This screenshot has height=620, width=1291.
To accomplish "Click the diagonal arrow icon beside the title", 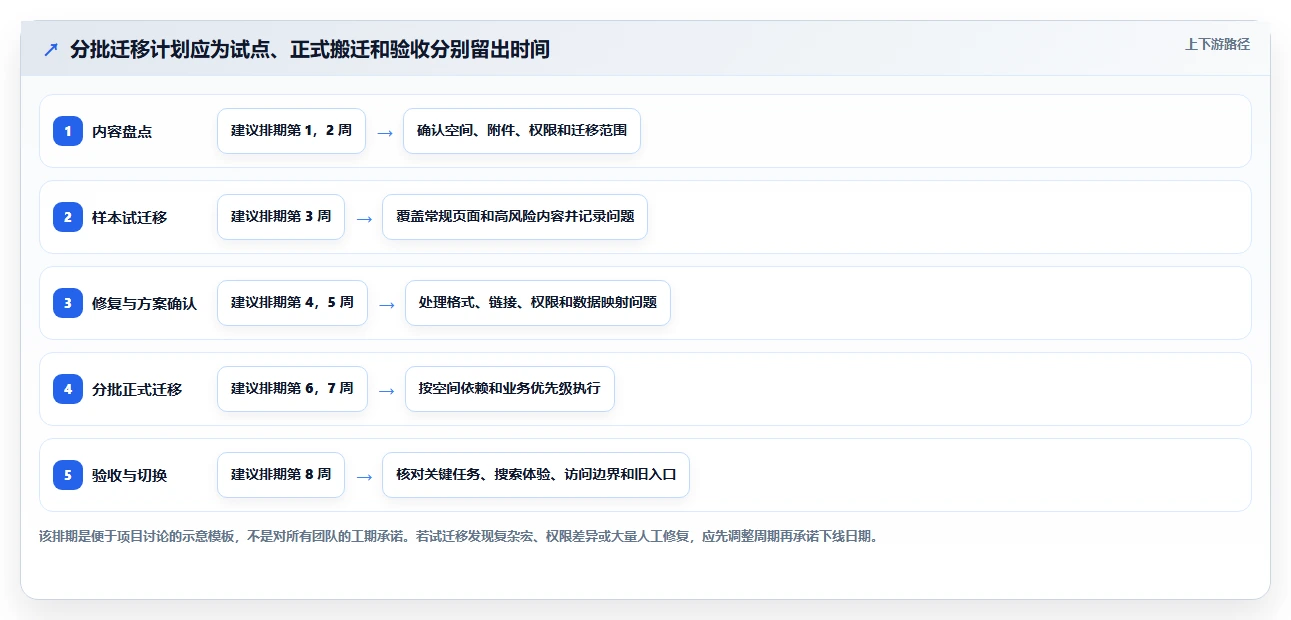I will pos(51,49).
